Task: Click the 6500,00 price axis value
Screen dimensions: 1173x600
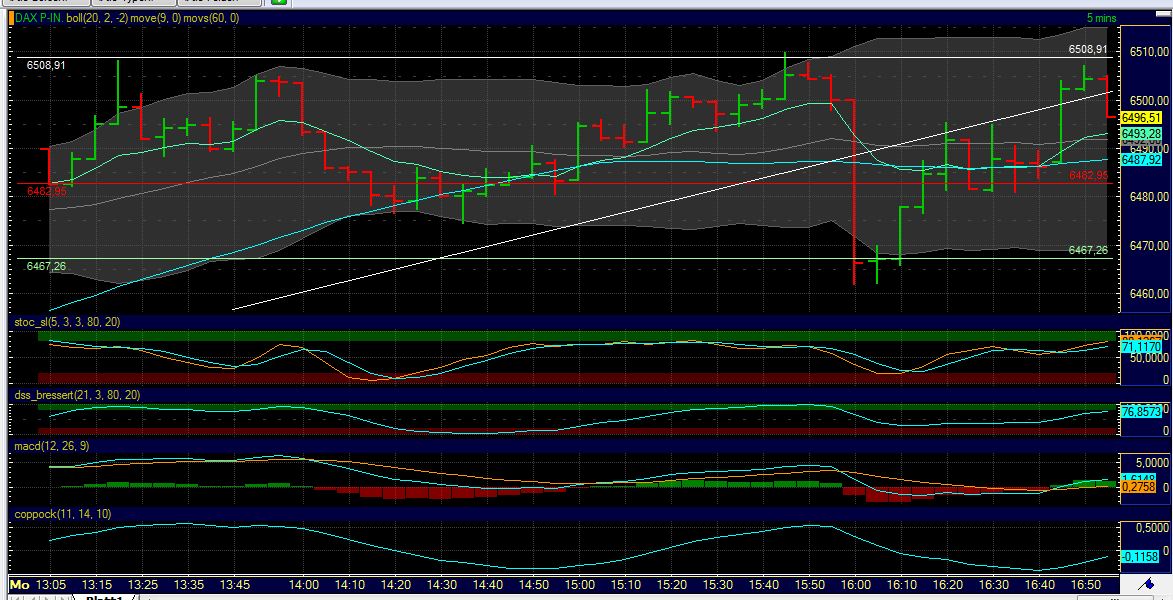Action: point(1149,100)
